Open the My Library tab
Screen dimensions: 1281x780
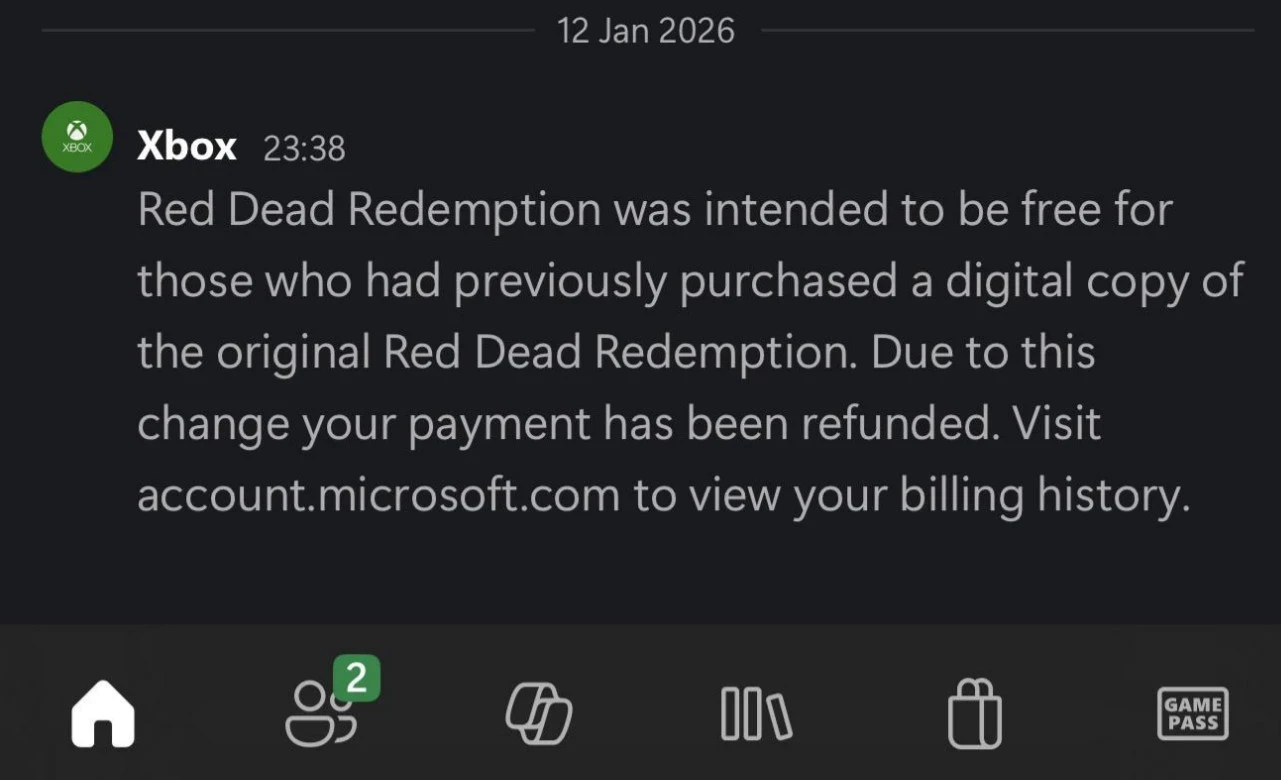pyautogui.click(x=755, y=715)
